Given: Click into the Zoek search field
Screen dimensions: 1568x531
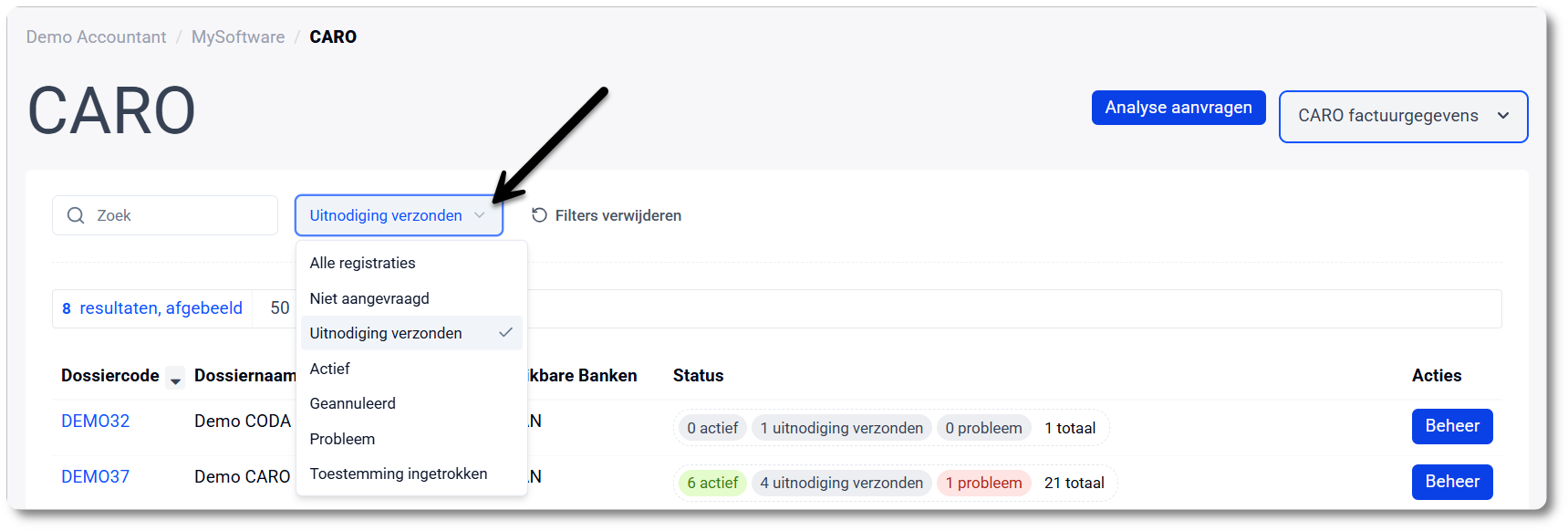Looking at the screenshot, I should pos(165,215).
